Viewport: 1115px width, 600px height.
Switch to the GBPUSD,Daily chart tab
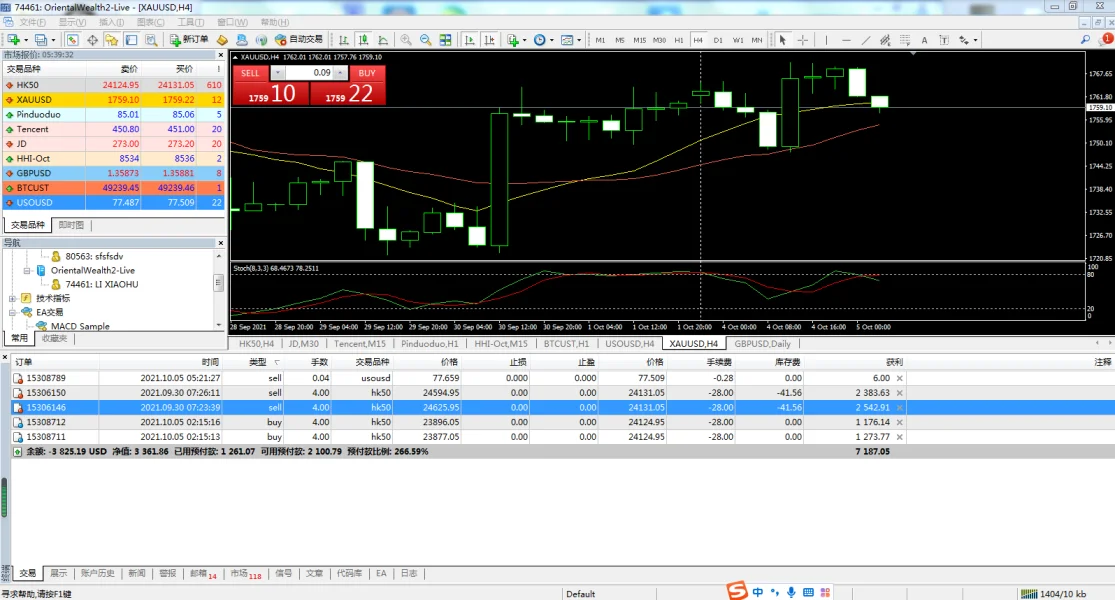[x=762, y=344]
